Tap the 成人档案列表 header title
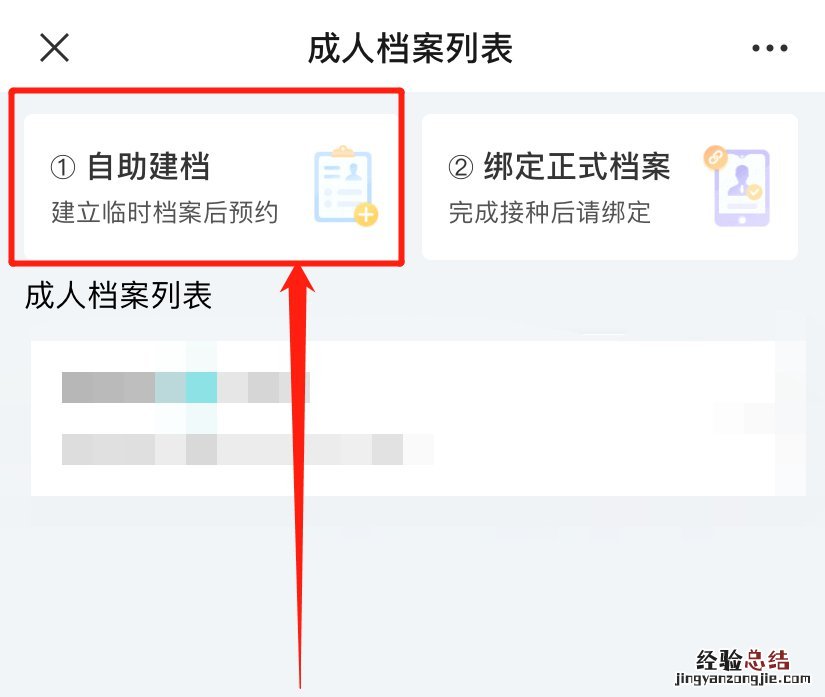 410,48
